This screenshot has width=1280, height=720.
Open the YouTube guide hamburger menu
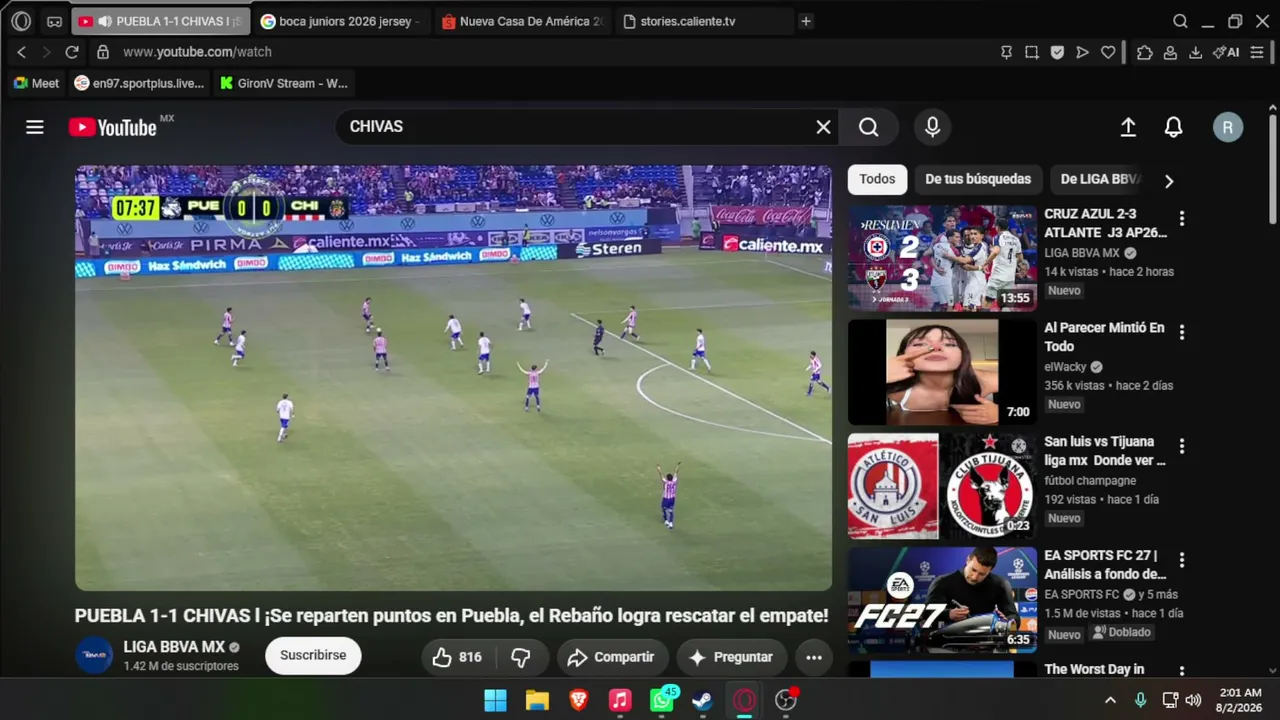pyautogui.click(x=35, y=127)
